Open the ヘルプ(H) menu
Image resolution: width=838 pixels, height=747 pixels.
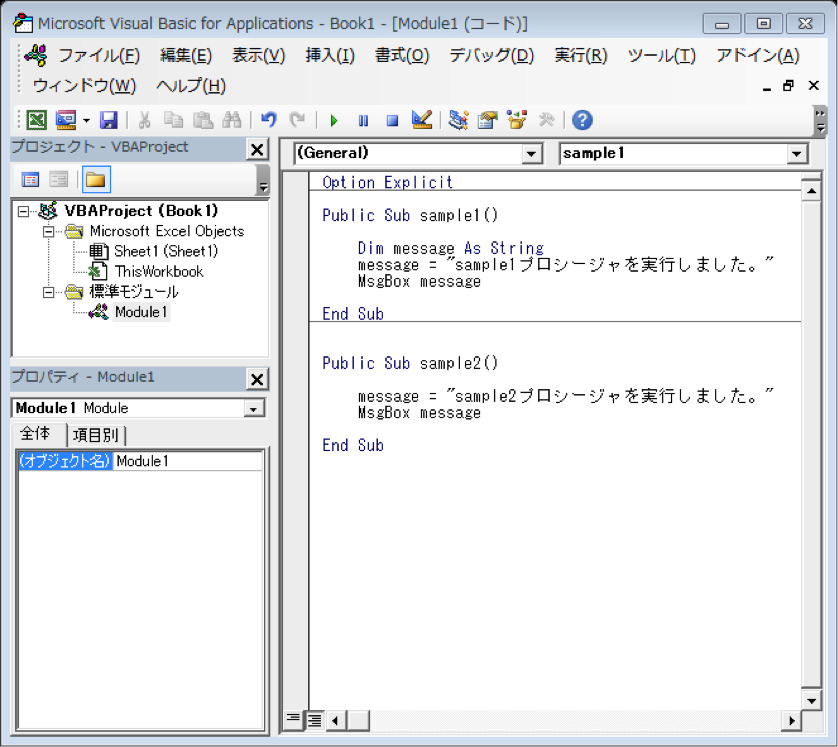click(191, 85)
